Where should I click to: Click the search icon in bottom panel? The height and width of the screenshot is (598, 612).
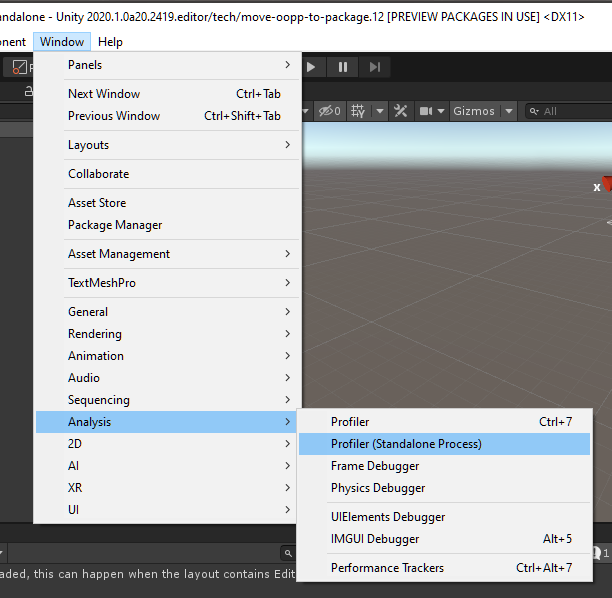(287, 552)
